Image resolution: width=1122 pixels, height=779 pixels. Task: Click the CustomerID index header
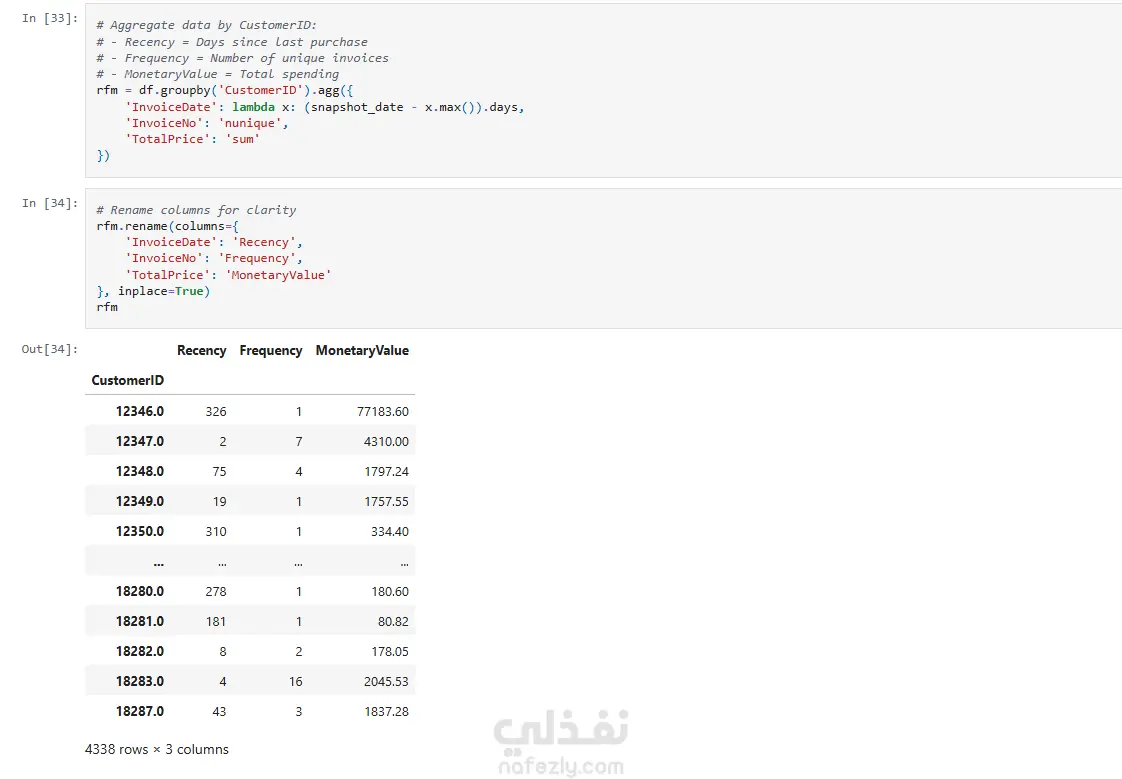(127, 381)
